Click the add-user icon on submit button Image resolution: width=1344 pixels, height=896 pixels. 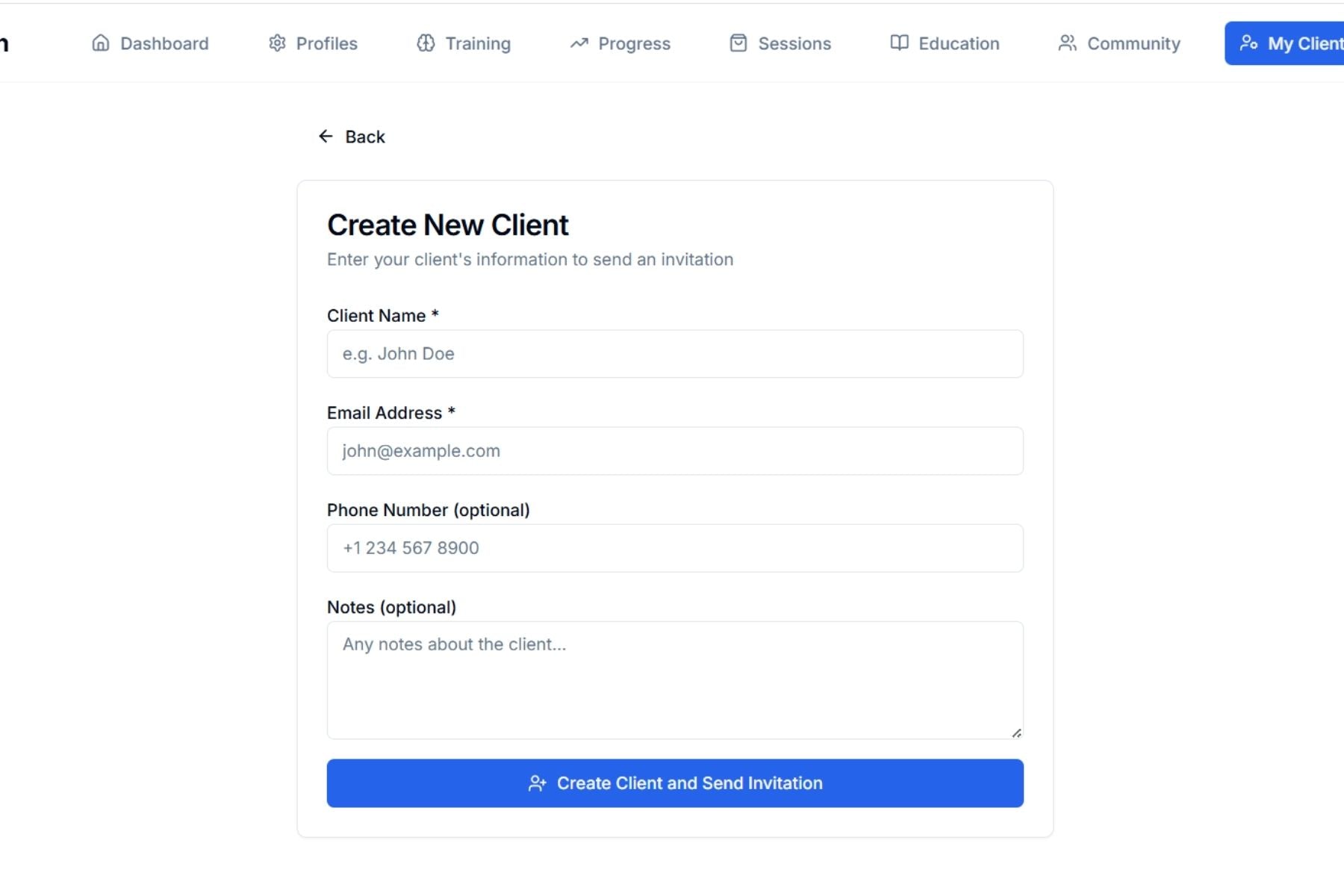(x=537, y=783)
